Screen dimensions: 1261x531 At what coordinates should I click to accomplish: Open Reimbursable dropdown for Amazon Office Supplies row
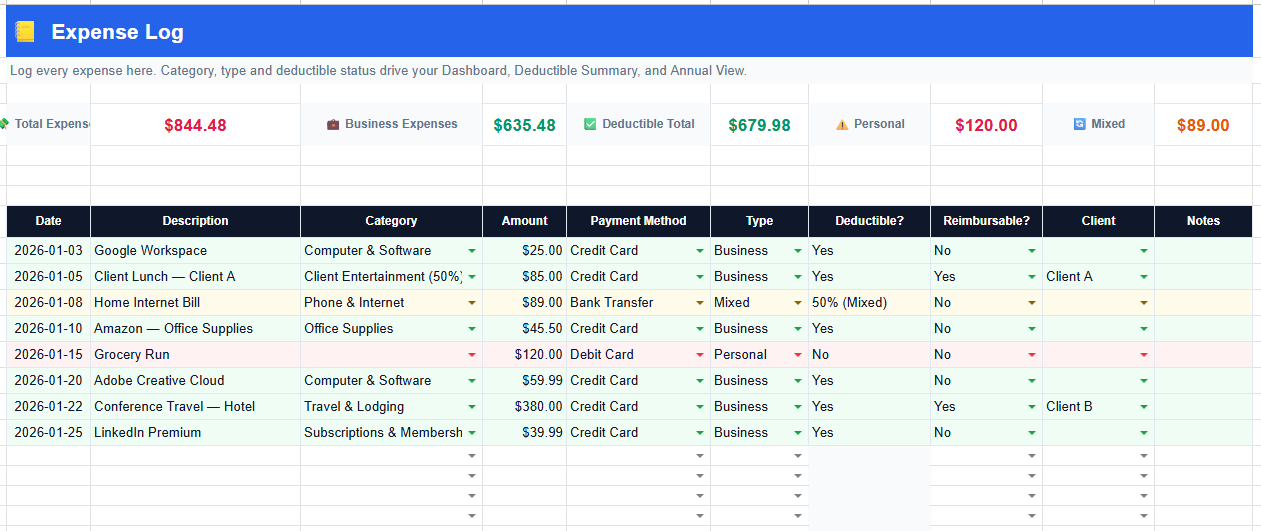click(x=1032, y=329)
